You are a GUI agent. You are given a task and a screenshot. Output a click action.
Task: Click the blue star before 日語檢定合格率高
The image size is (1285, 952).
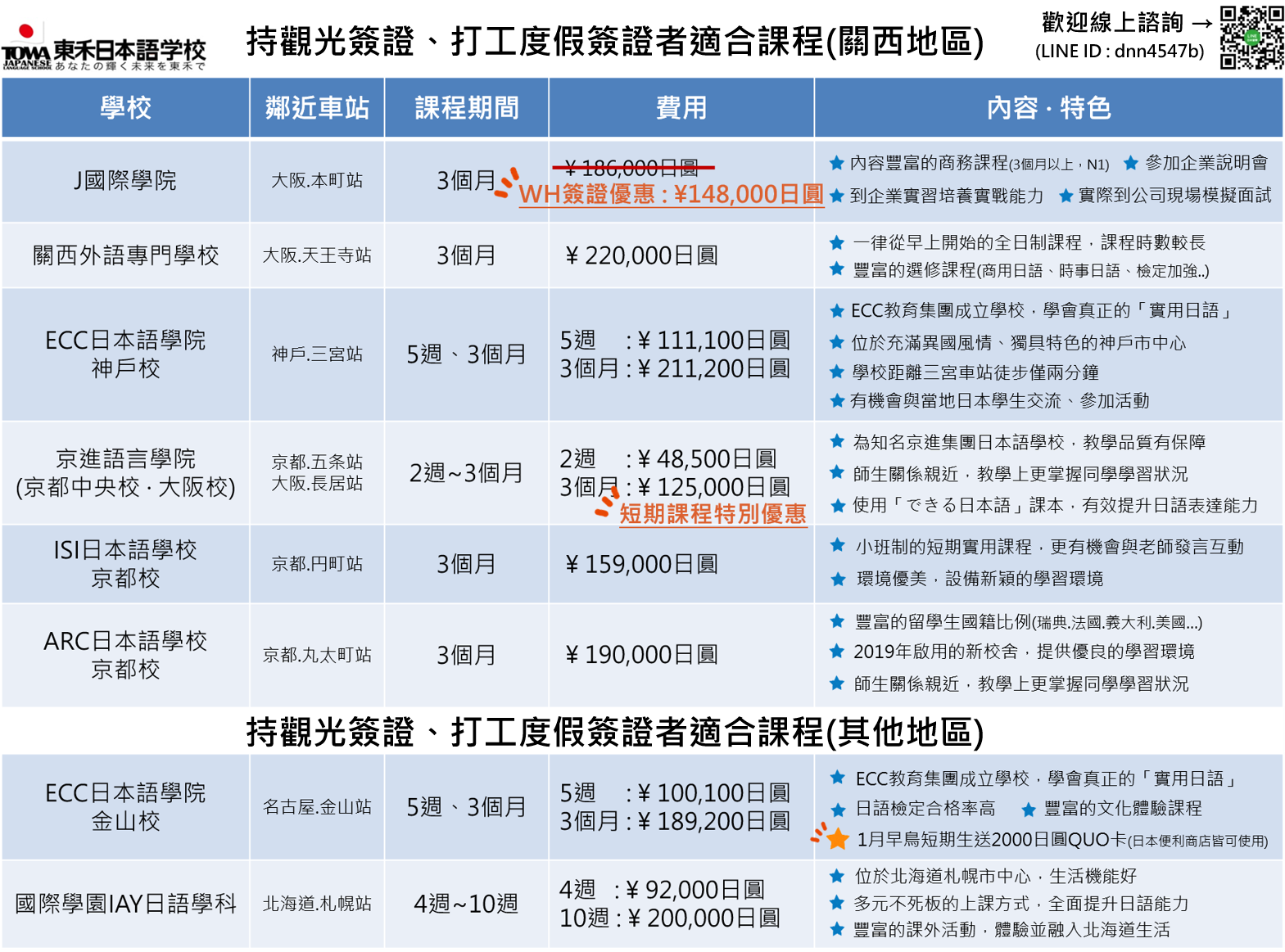click(x=838, y=810)
